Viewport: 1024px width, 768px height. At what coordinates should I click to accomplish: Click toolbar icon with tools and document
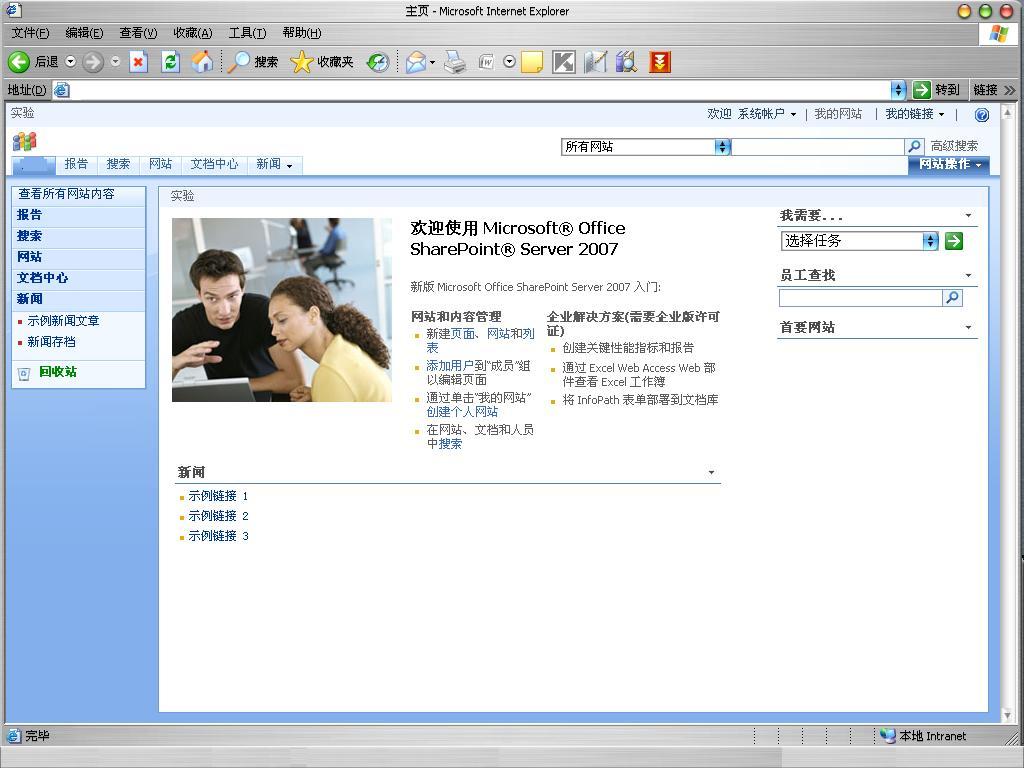(x=595, y=62)
